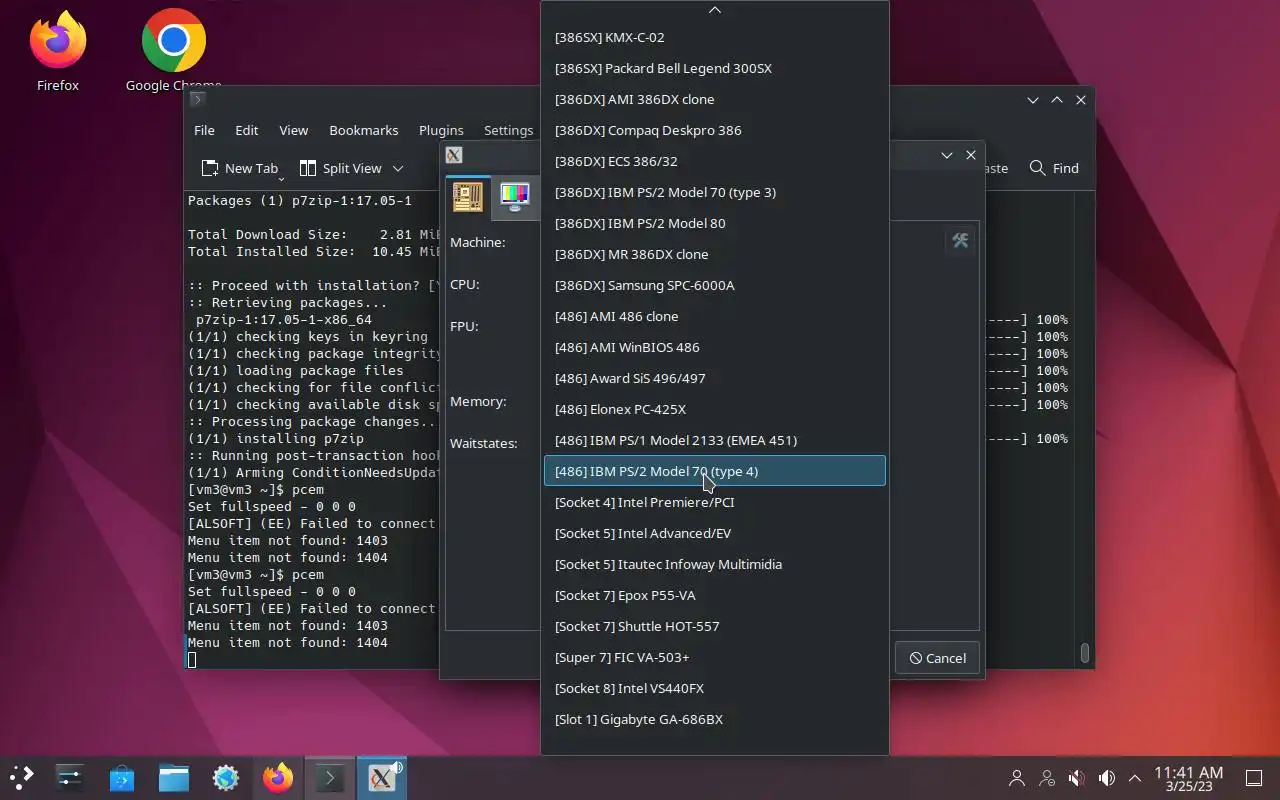Viewport: 1280px width, 800px height.
Task: Open the Settings menu in Konsole
Action: [508, 130]
